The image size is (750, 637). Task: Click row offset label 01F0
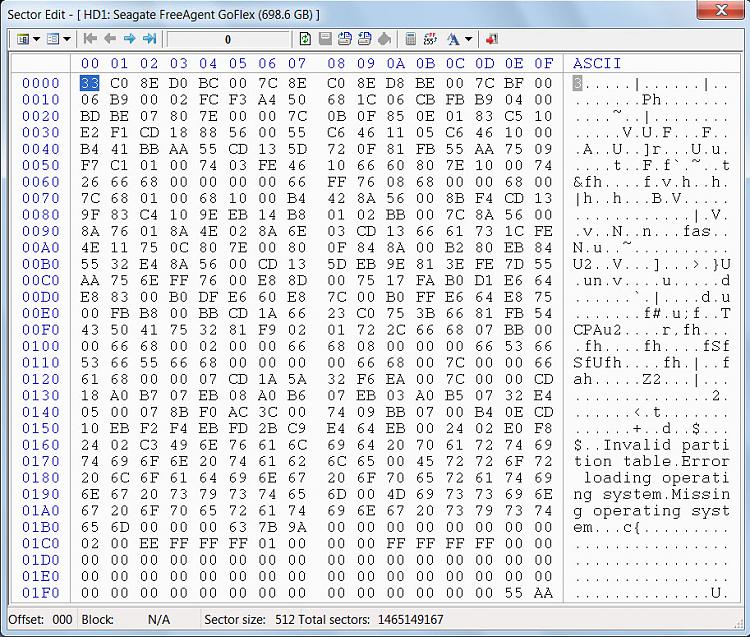click(41, 593)
